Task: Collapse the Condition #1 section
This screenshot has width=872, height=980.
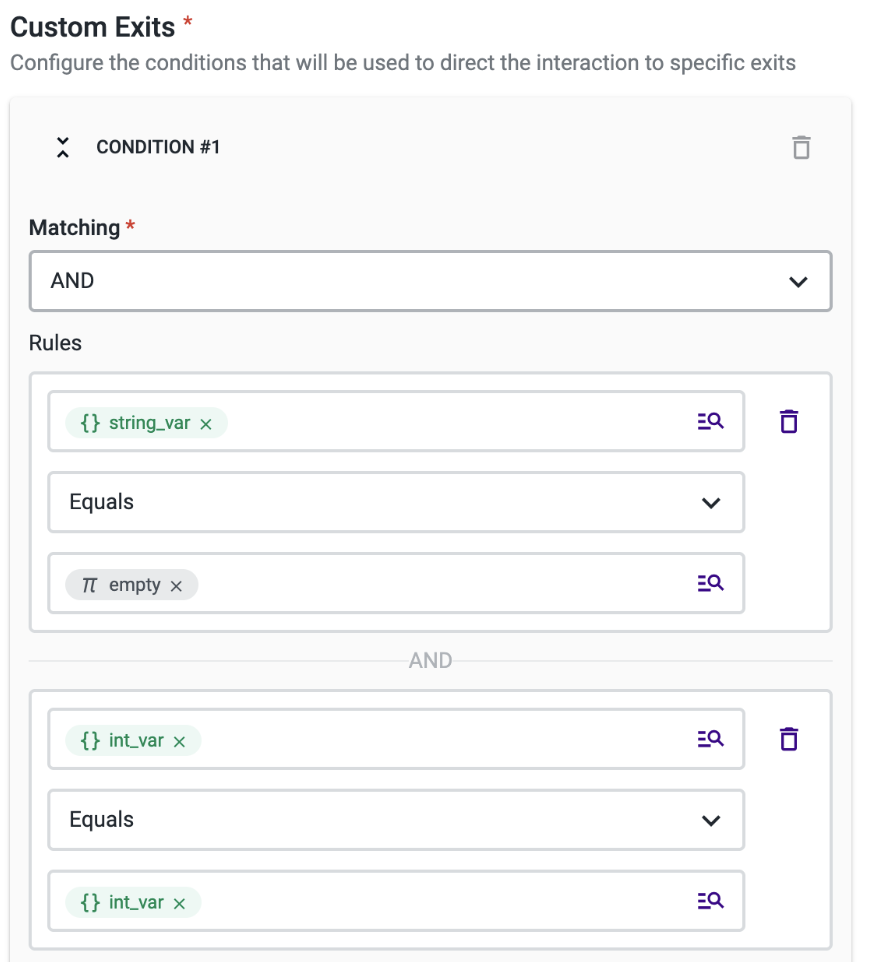Action: tap(63, 148)
